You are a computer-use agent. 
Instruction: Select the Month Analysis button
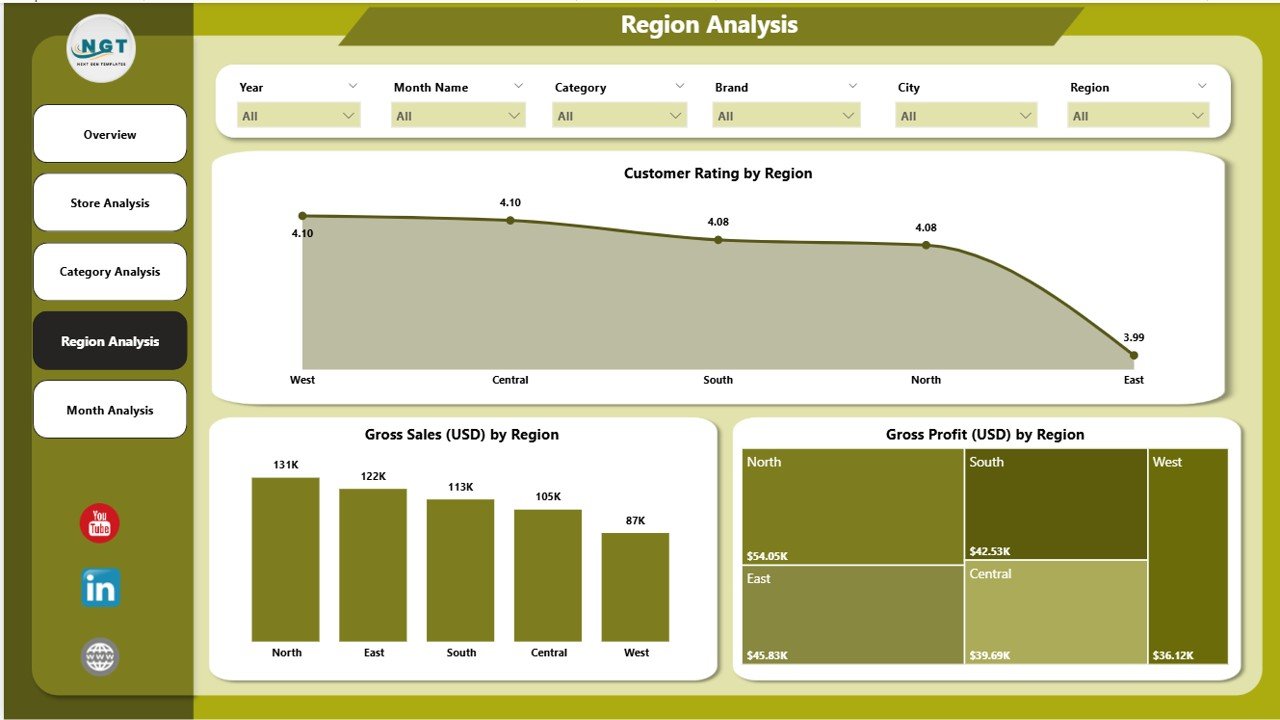110,410
